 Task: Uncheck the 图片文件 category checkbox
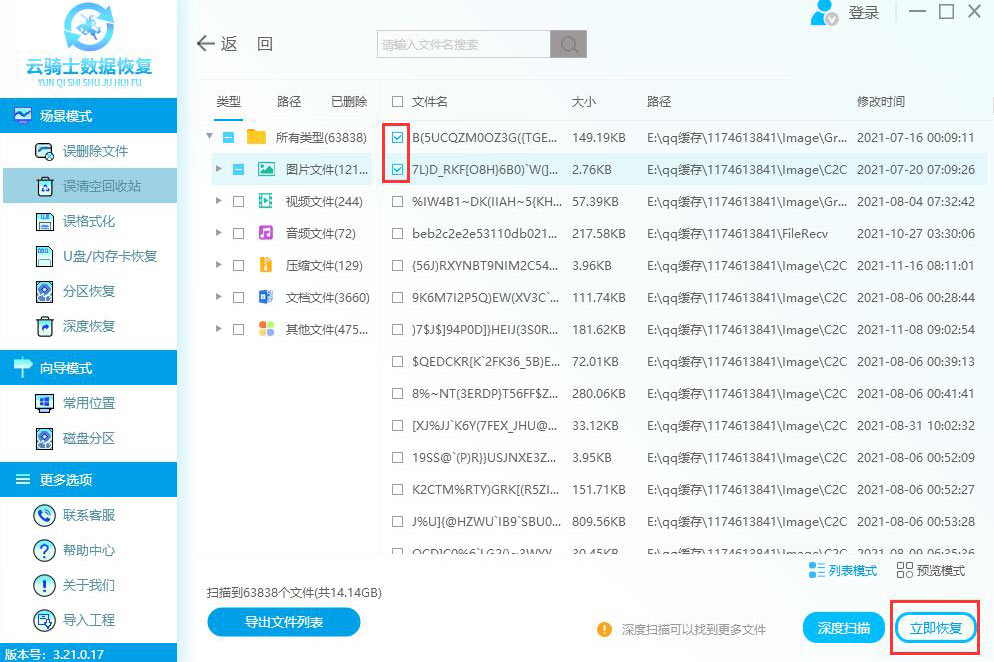tap(236, 169)
